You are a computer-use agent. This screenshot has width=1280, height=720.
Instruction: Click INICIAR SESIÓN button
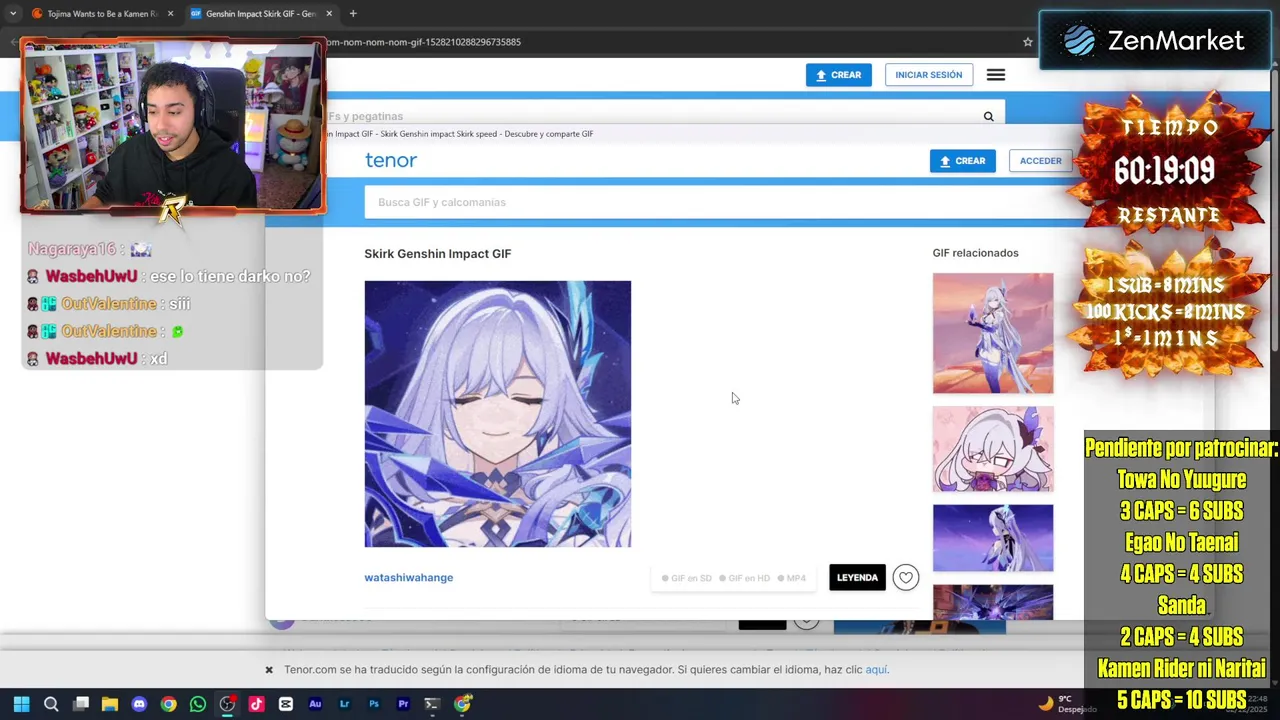click(928, 75)
